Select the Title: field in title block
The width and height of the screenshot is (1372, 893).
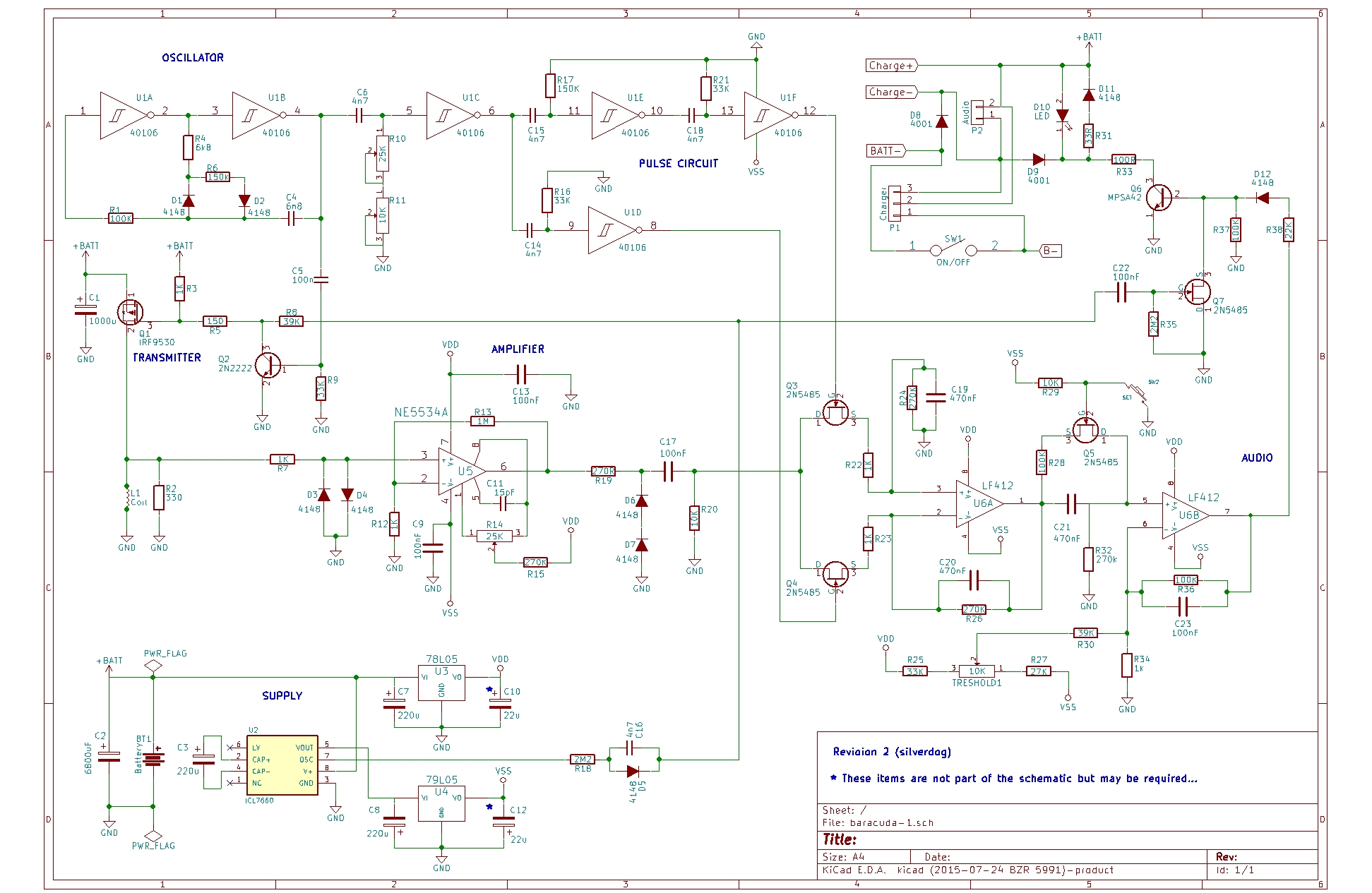pos(839,839)
